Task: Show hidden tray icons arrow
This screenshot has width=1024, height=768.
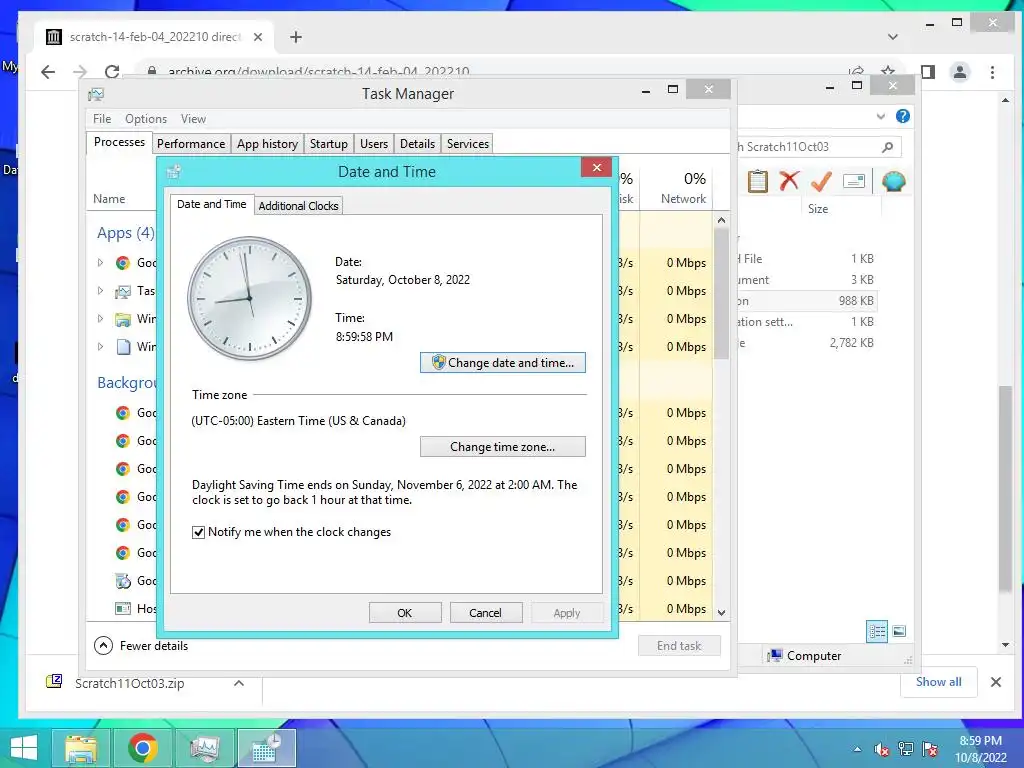Action: [857, 749]
